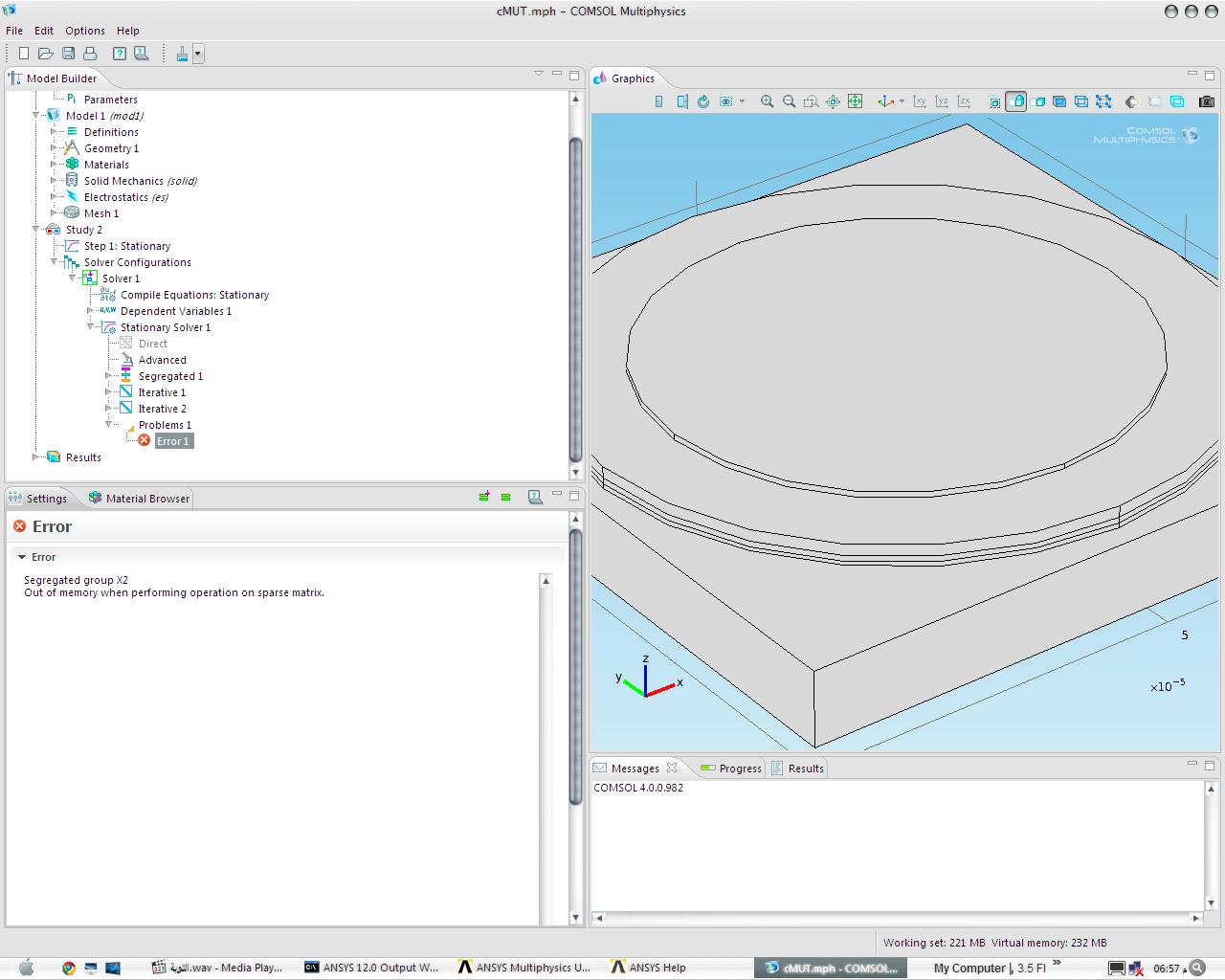The image size is (1225, 980).
Task: Switch to the Results tab
Action: (x=798, y=768)
